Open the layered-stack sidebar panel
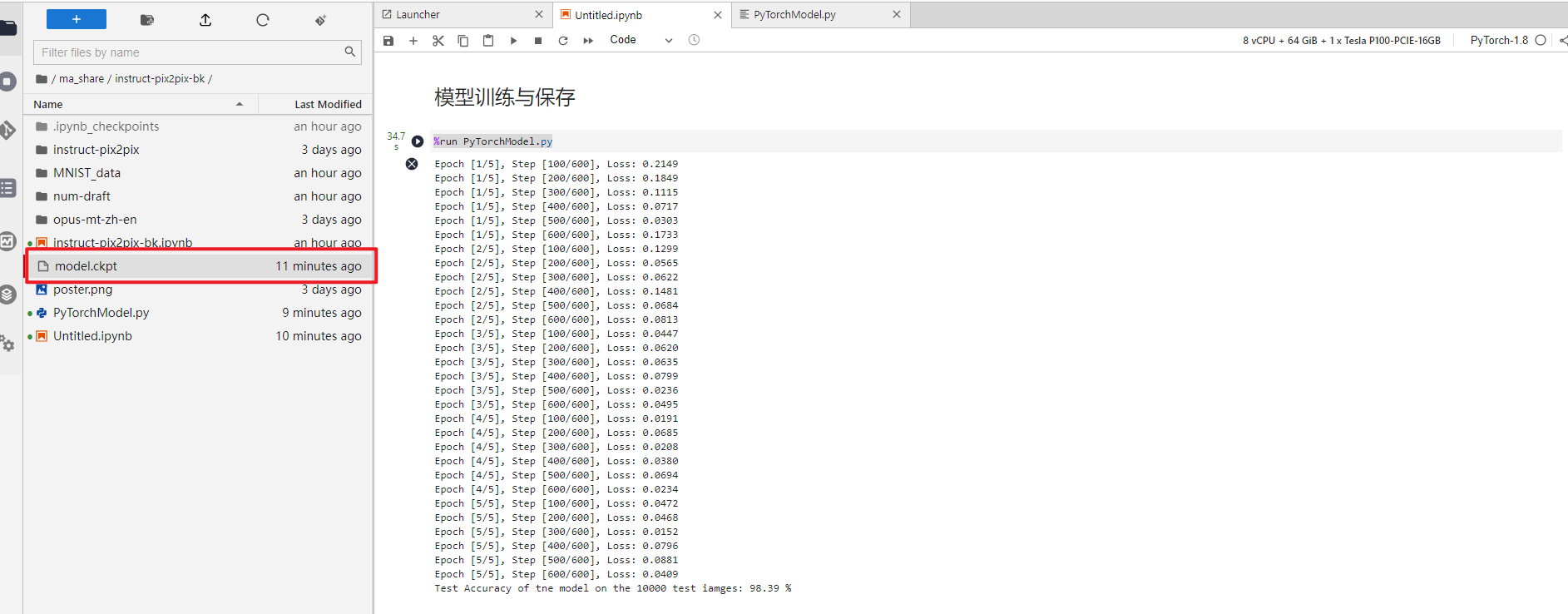Image resolution: width=1568 pixels, height=614 pixels. tap(7, 295)
